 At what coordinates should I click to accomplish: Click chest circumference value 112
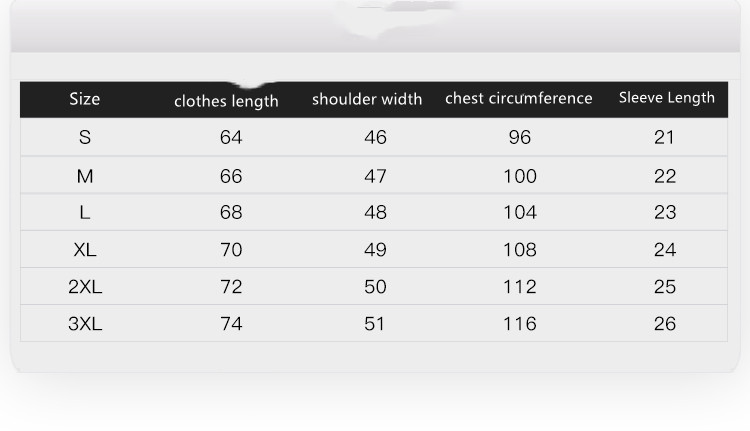(520, 287)
